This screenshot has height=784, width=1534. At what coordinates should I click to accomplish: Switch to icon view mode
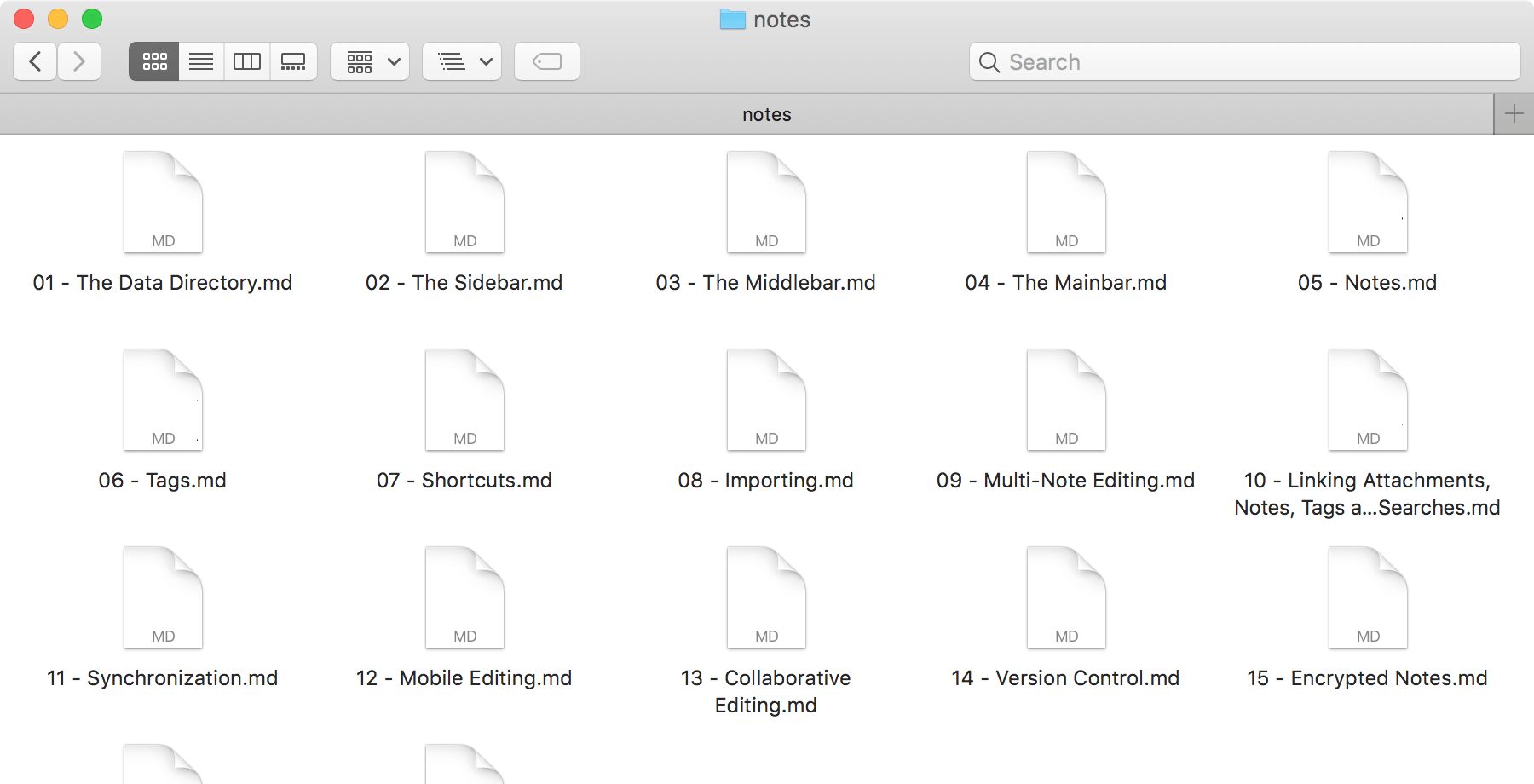[x=153, y=61]
